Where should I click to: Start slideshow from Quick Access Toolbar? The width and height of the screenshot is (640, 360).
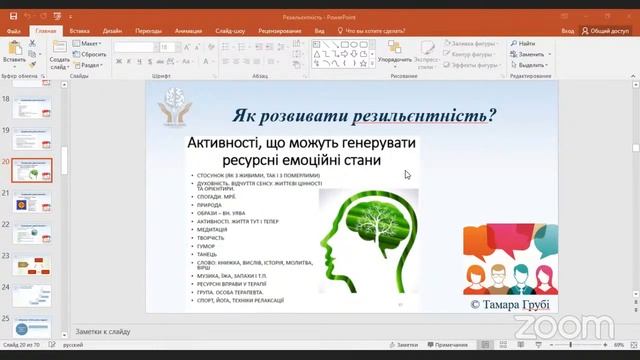[57, 16]
